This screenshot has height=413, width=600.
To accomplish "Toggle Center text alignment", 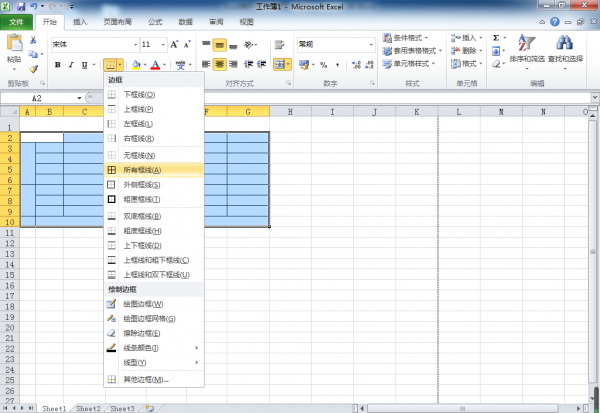I will point(220,64).
